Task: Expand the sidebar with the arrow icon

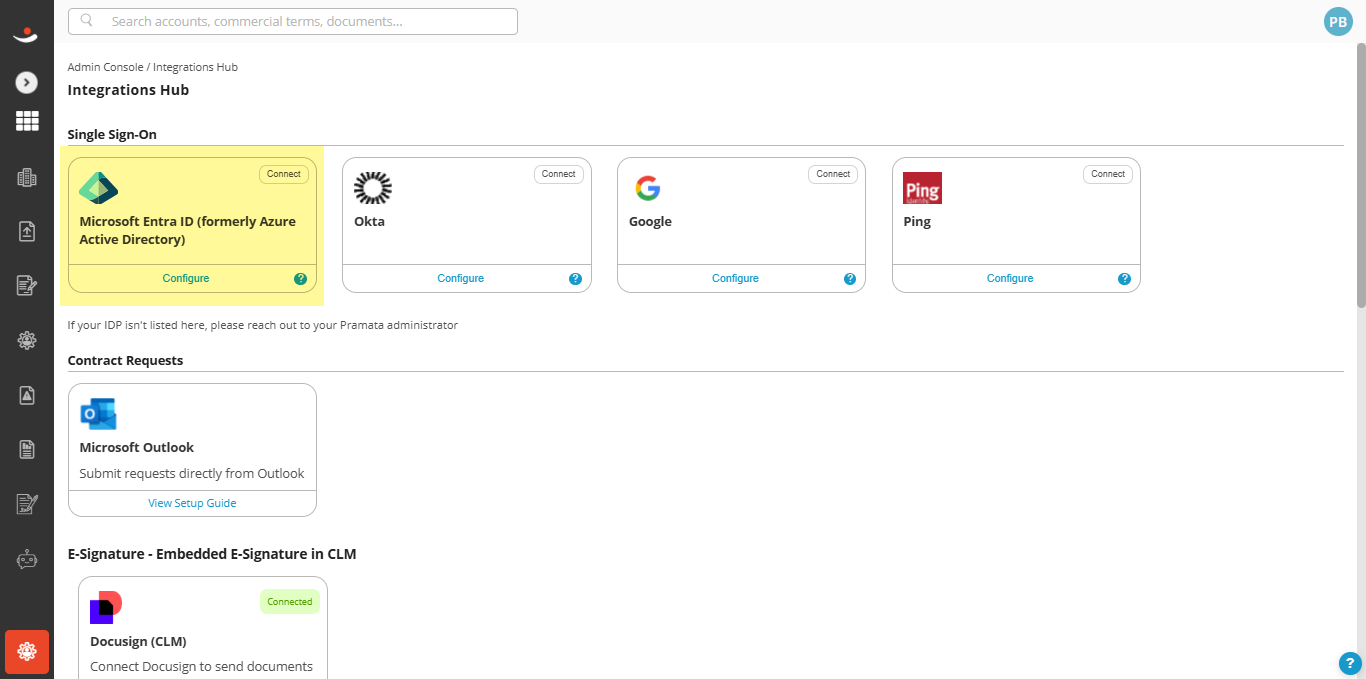Action: (27, 83)
